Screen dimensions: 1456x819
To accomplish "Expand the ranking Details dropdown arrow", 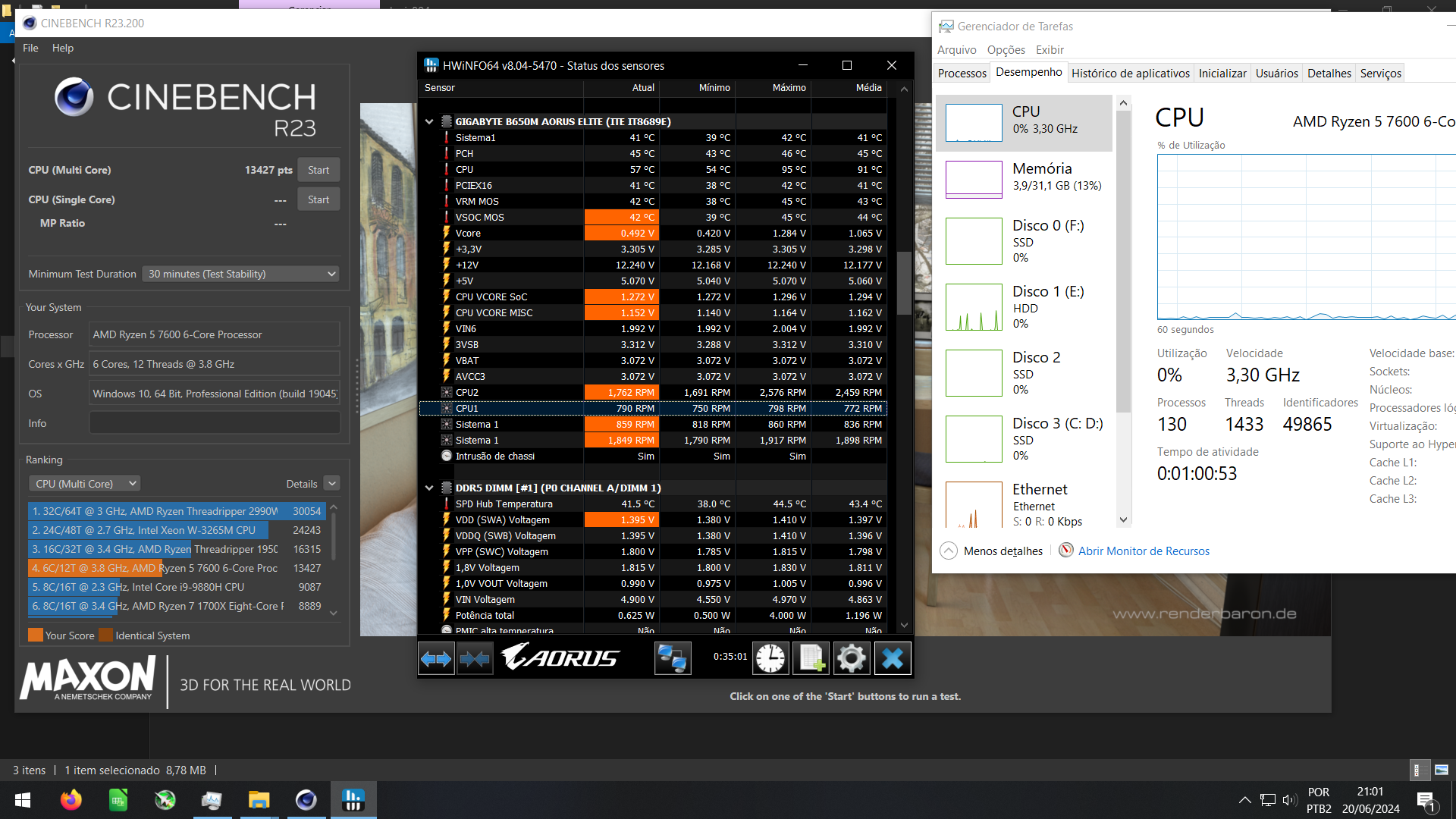I will (x=331, y=483).
